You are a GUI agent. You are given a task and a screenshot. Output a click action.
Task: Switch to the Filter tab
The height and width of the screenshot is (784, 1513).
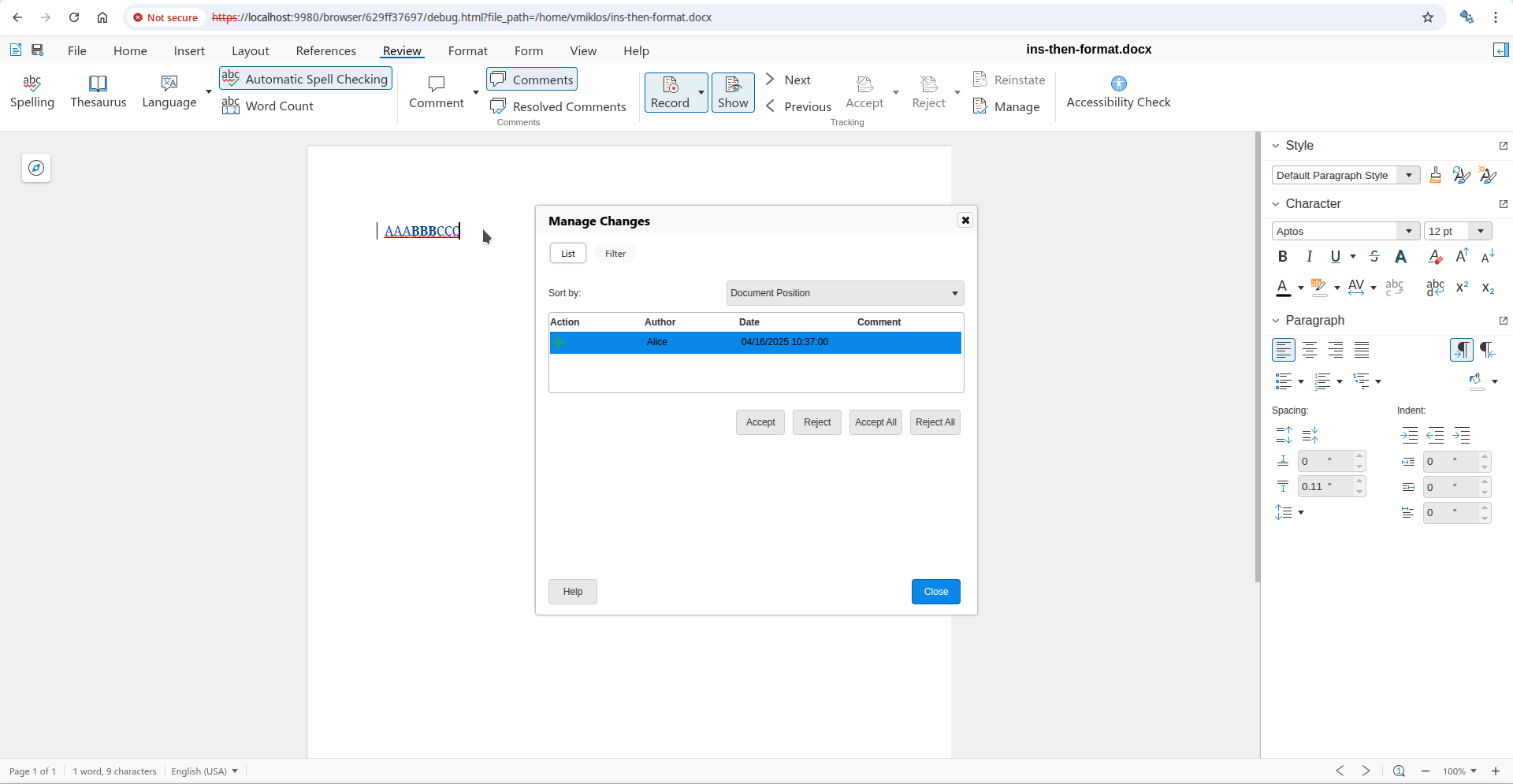[615, 254]
